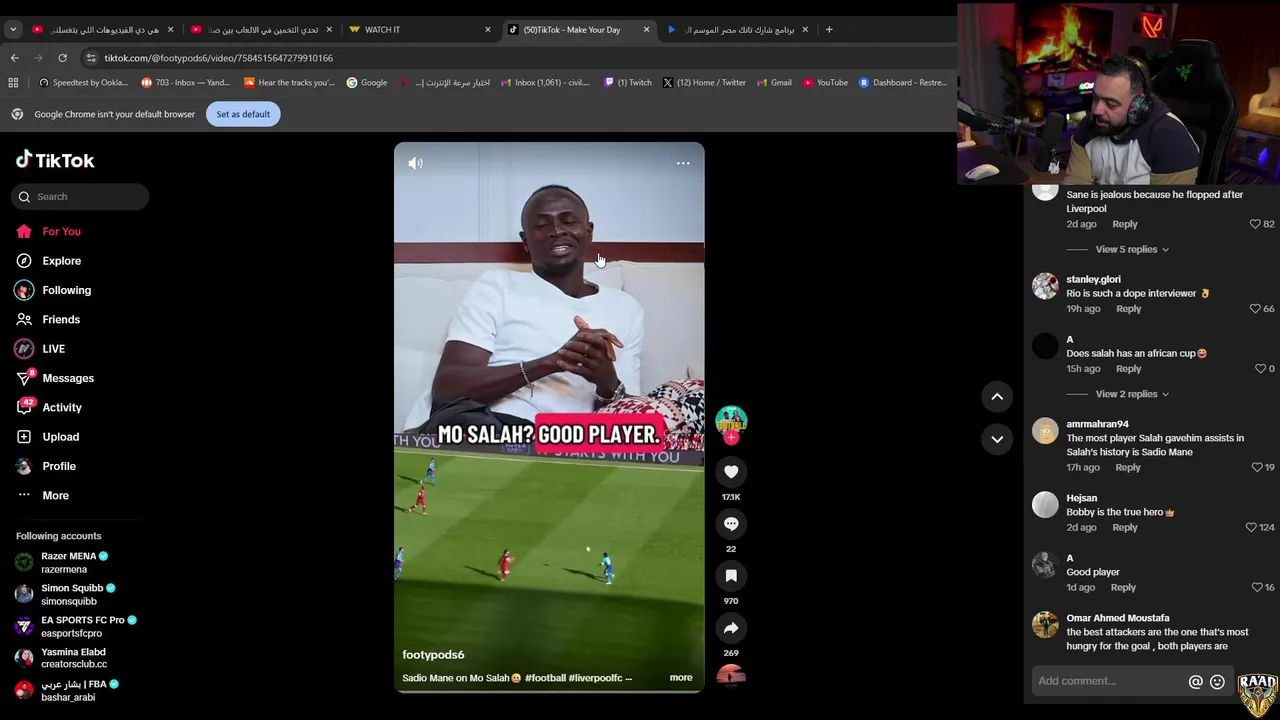Insert a mention with the @ icon
The width and height of the screenshot is (1280, 720).
click(x=1195, y=682)
